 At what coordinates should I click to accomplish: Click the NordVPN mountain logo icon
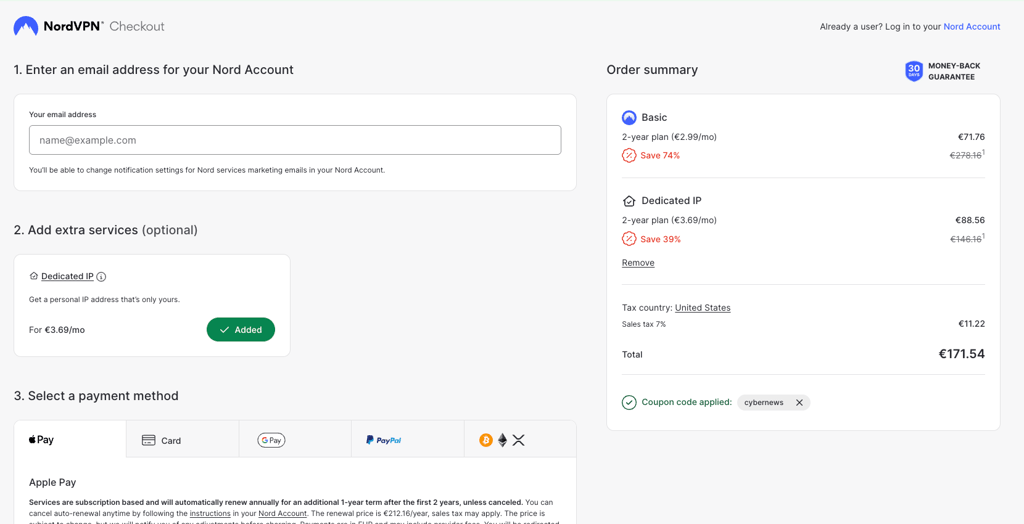[26, 26]
